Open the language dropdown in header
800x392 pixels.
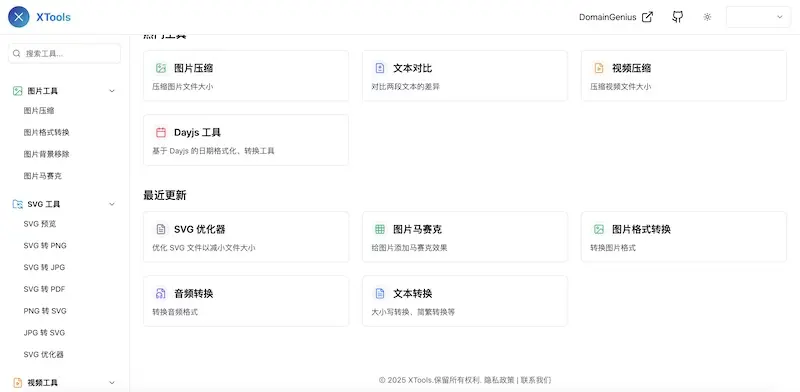[x=759, y=17]
